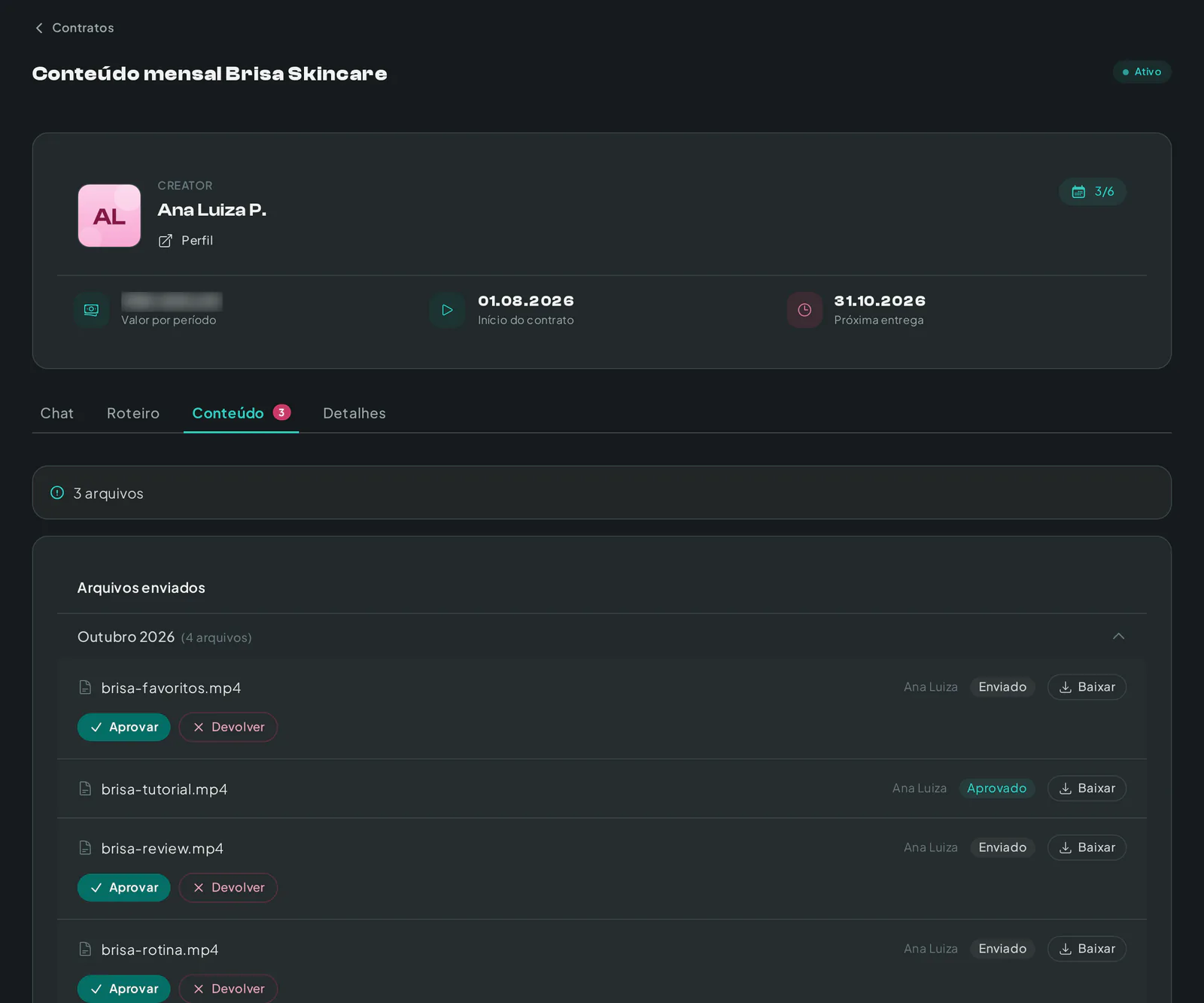Switch to the Chat tab
The image size is (1204, 1003).
[57, 413]
